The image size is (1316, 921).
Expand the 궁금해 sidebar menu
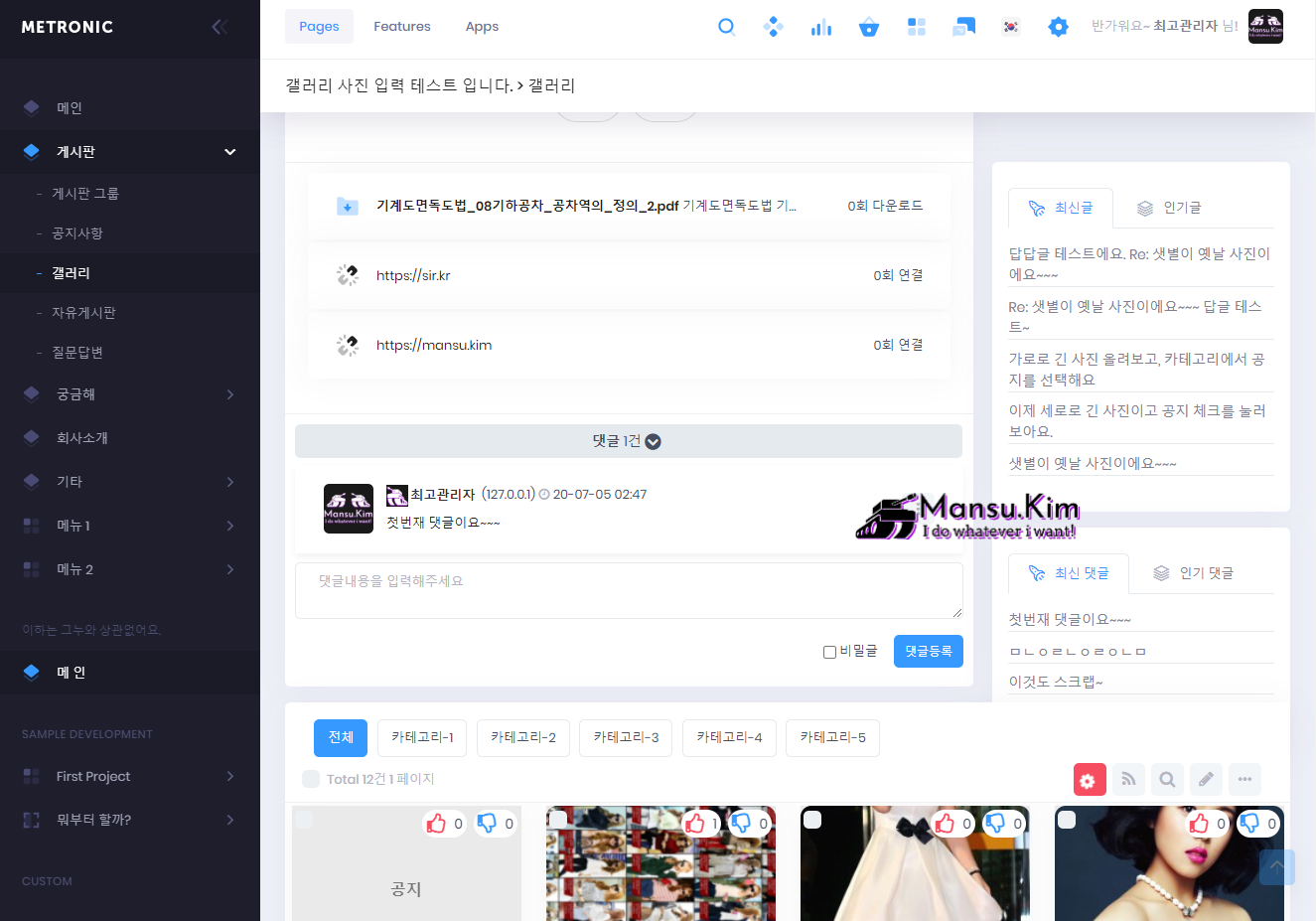click(x=130, y=394)
